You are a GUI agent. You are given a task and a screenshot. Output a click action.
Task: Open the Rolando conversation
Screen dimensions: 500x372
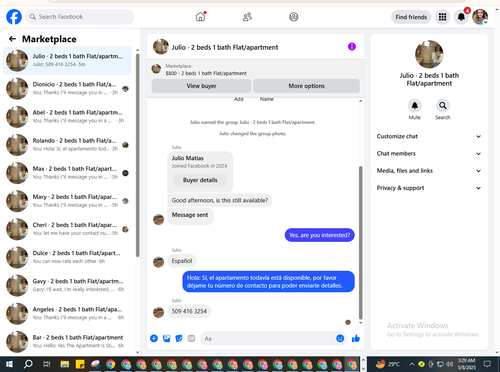(67, 145)
